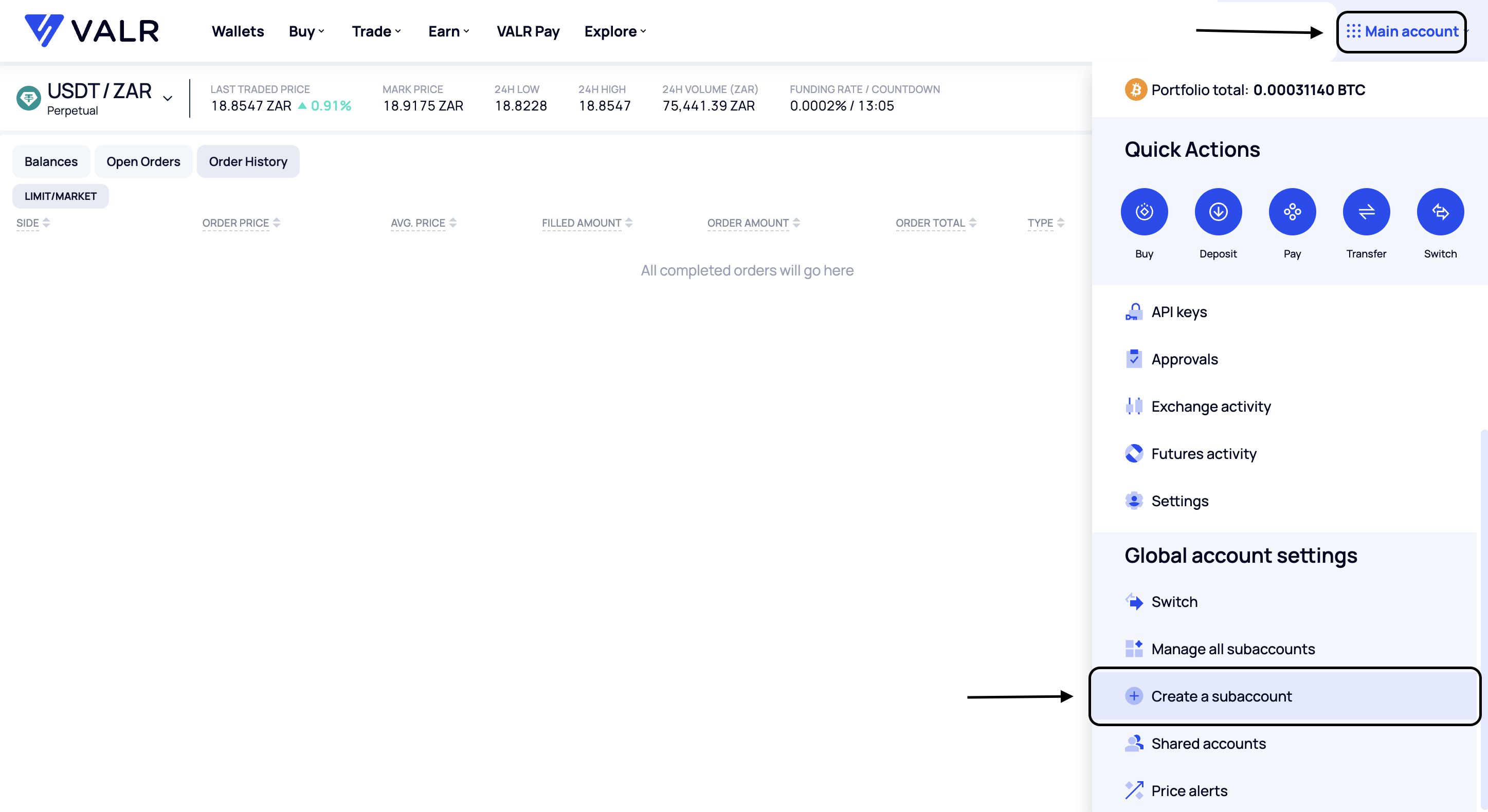Click the 0.91% price change
Viewport: 1488px width, 812px height.
(x=324, y=106)
